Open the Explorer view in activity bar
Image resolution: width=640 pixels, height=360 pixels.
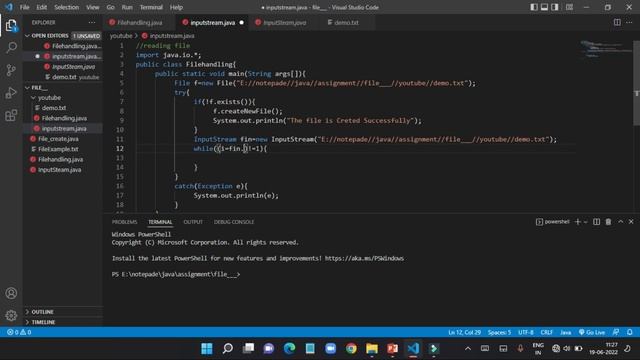click(11, 26)
